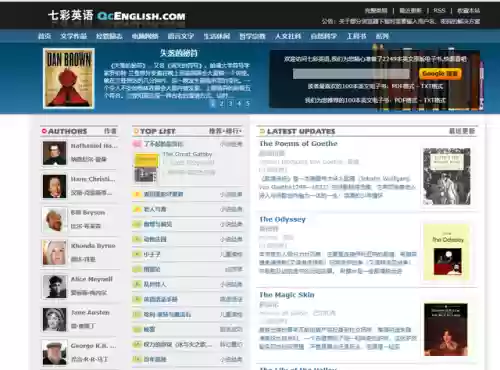Open 小王子 in the top list
This screenshot has width=500, height=370.
click(152, 254)
